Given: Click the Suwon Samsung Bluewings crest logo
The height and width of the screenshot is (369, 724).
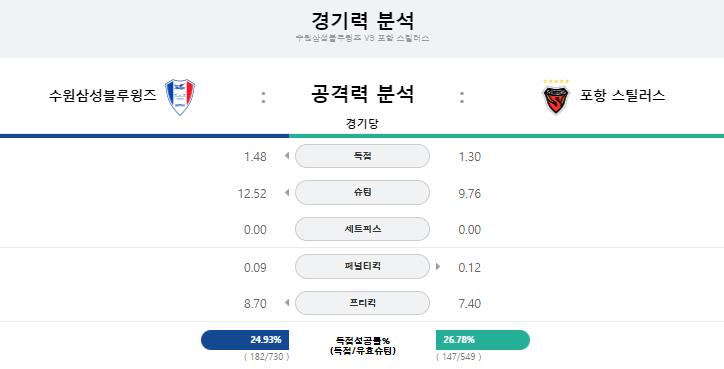Looking at the screenshot, I should coord(180,97).
